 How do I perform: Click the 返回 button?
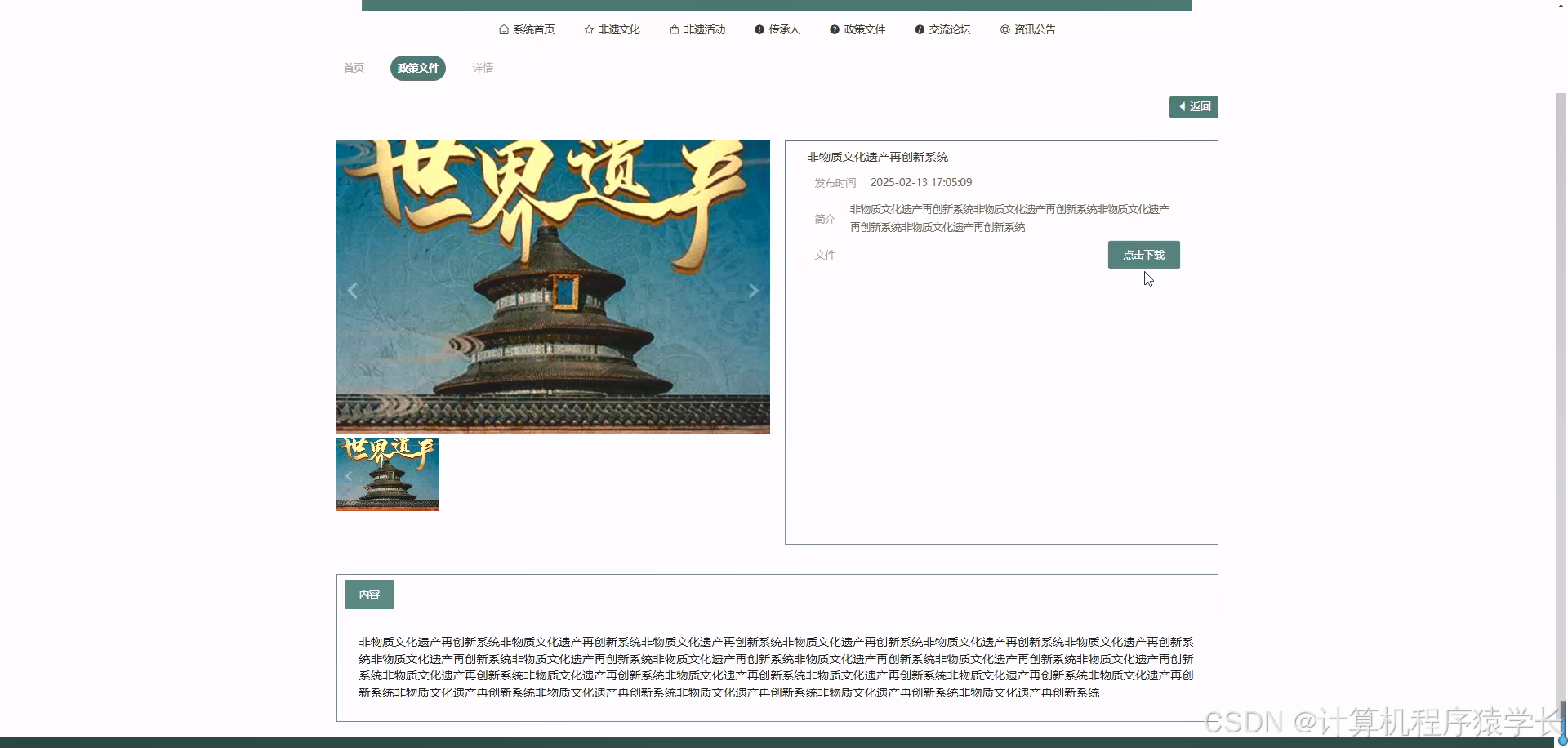coord(1193,106)
